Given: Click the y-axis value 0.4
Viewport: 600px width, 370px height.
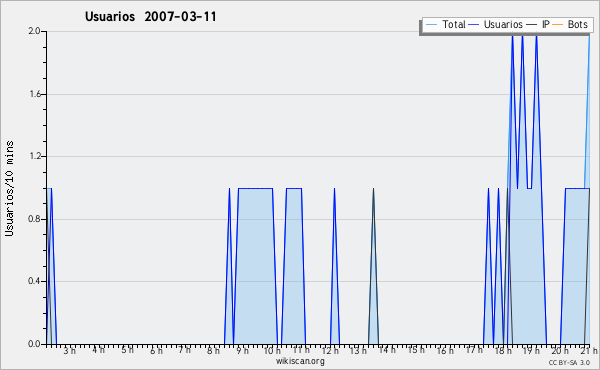Looking at the screenshot, I should pos(34,281).
